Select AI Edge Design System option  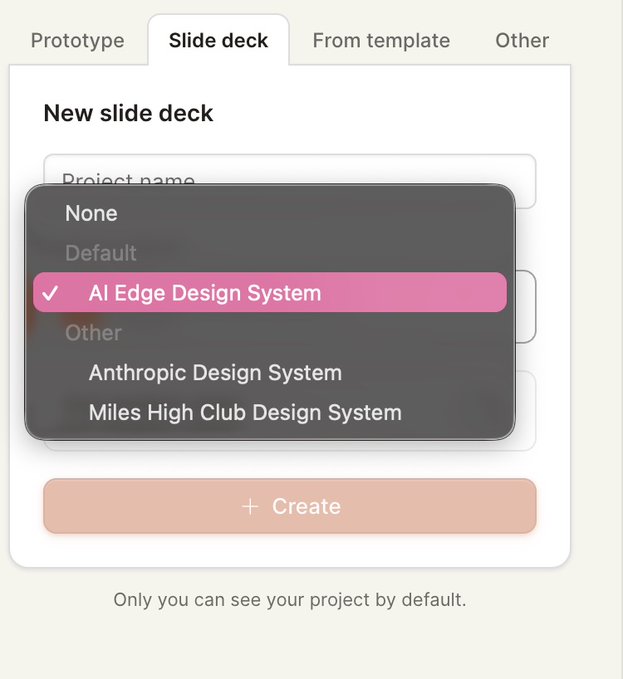[x=270, y=293]
